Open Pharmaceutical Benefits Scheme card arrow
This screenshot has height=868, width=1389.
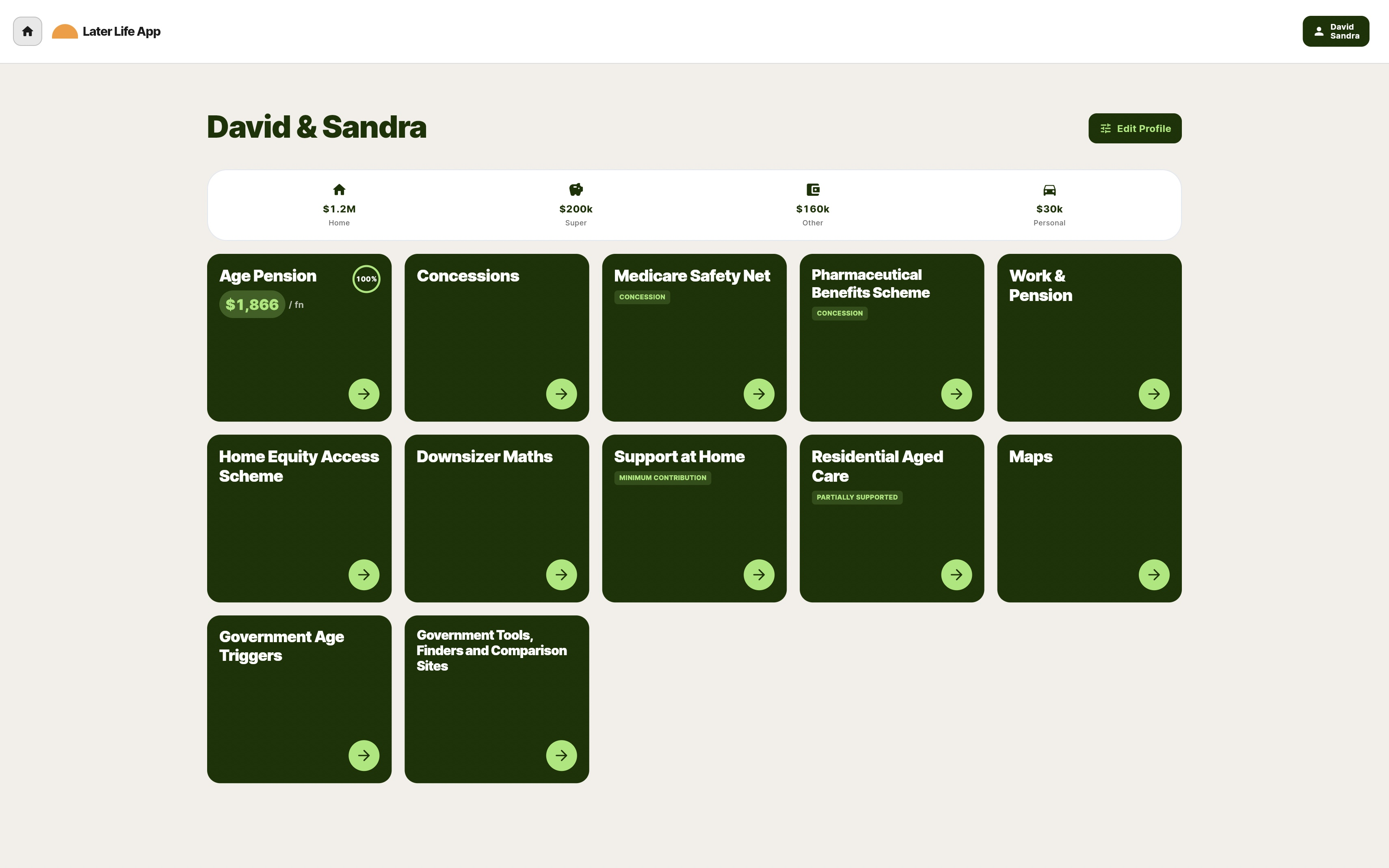956,394
